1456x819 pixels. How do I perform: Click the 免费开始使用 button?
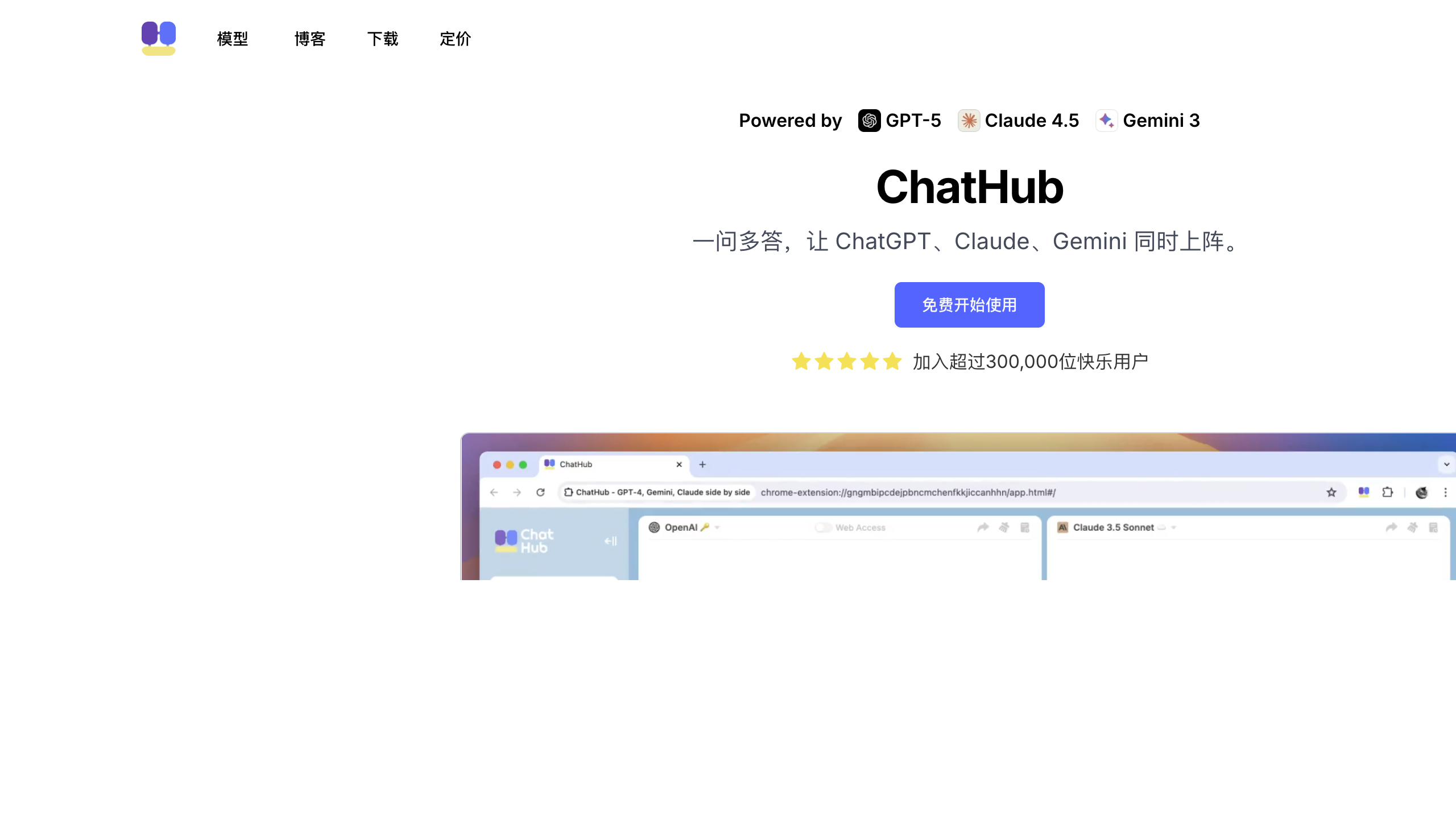pos(969,305)
